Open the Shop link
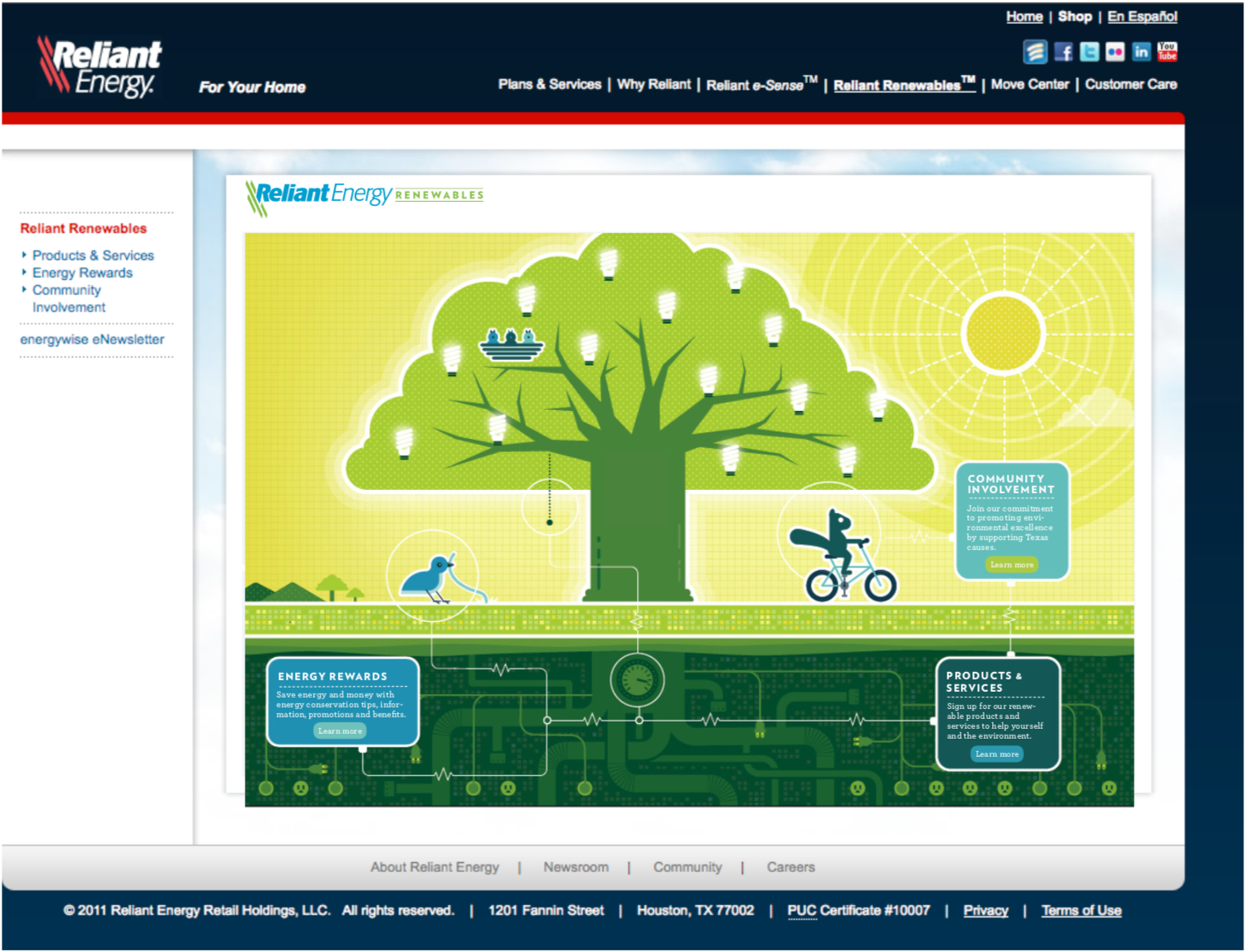Image resolution: width=1245 pixels, height=952 pixels. [1074, 16]
